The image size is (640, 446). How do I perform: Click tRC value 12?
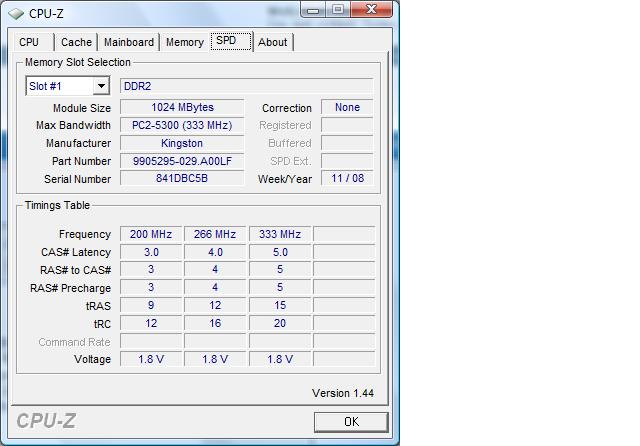point(151,323)
